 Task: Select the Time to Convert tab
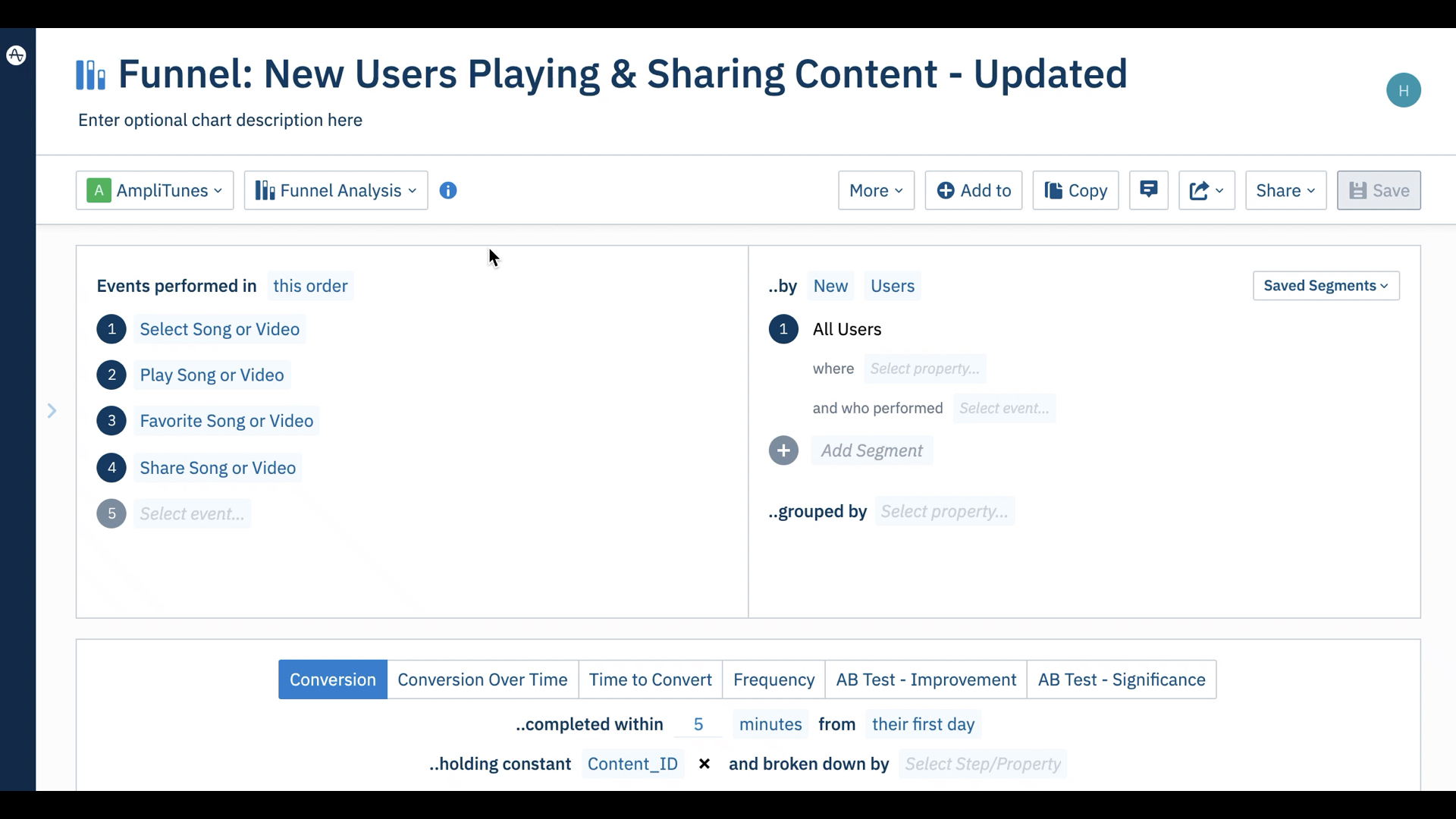650,679
